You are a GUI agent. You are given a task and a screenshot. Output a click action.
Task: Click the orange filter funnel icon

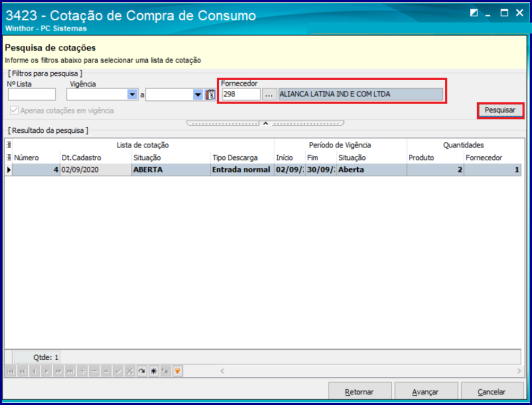(x=177, y=371)
